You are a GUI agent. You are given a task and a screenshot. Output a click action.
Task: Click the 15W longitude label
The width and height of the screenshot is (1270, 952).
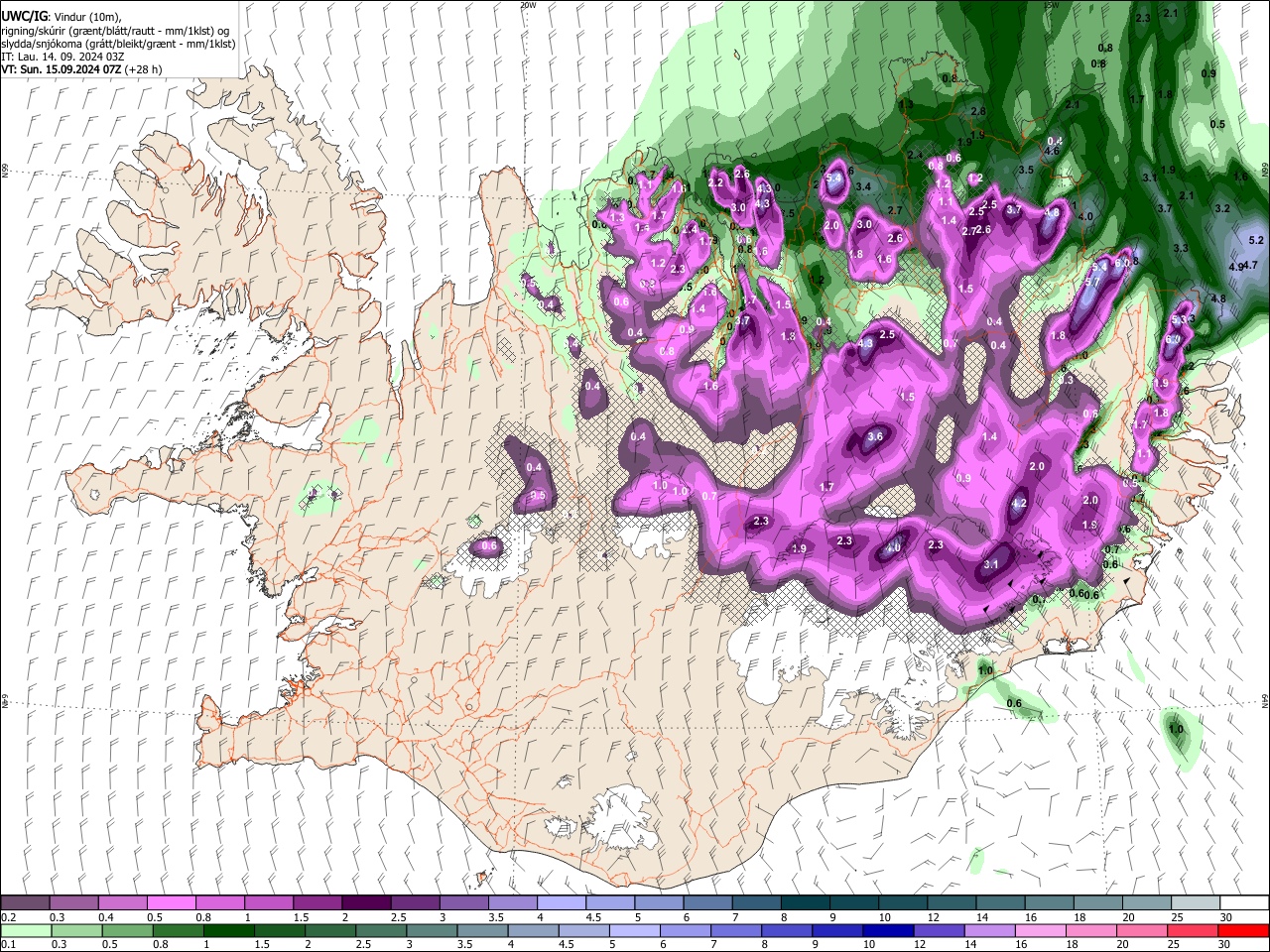(x=1051, y=5)
